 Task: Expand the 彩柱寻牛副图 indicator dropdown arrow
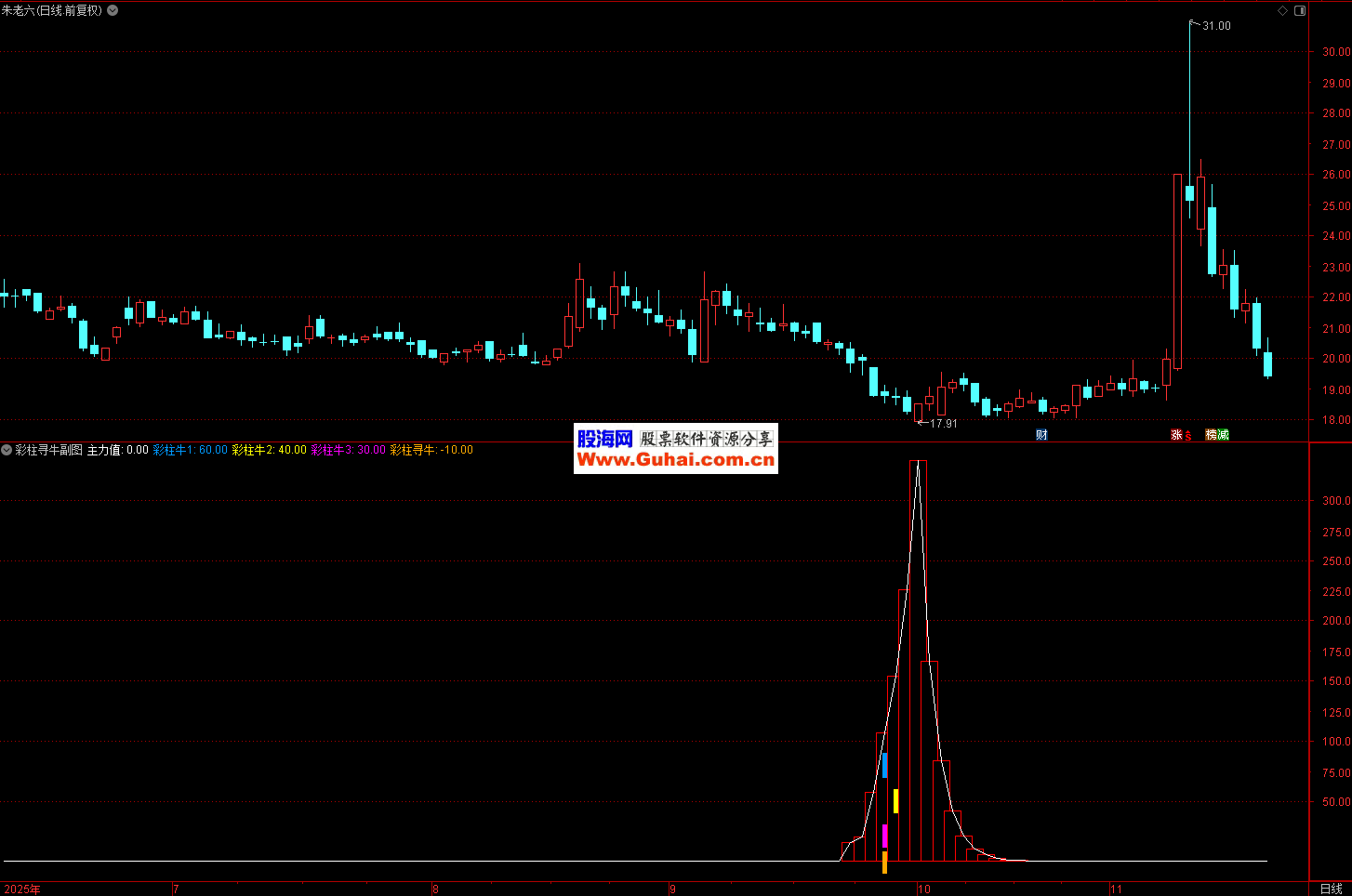click(x=7, y=450)
